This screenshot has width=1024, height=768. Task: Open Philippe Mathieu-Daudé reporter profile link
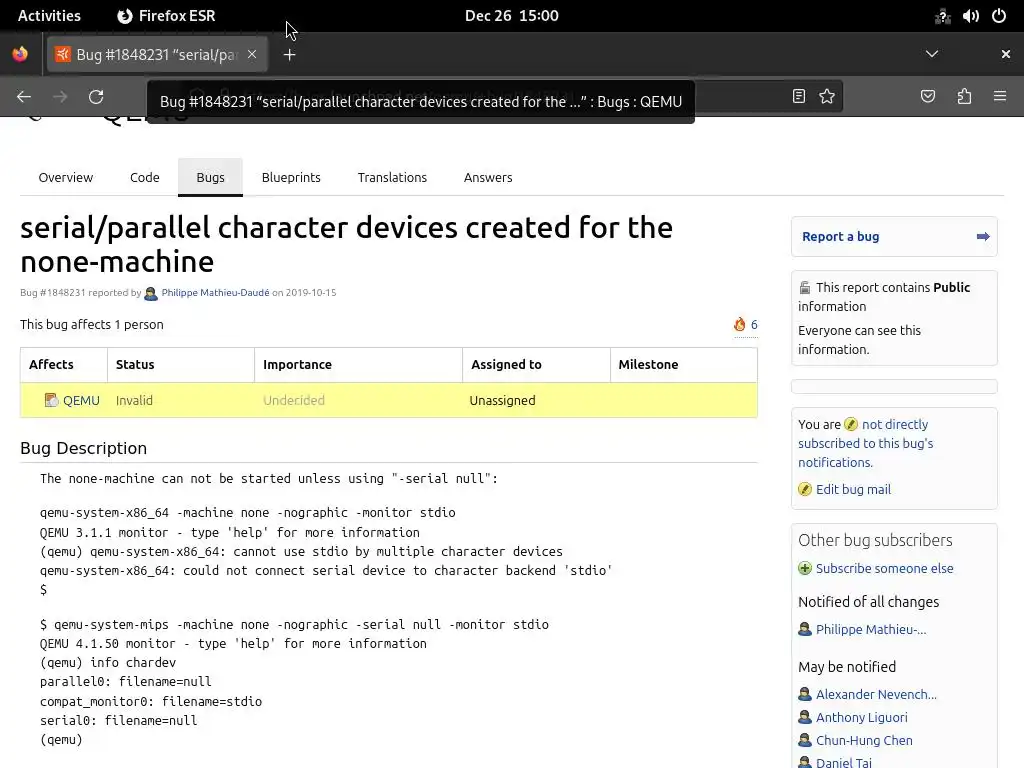215,293
